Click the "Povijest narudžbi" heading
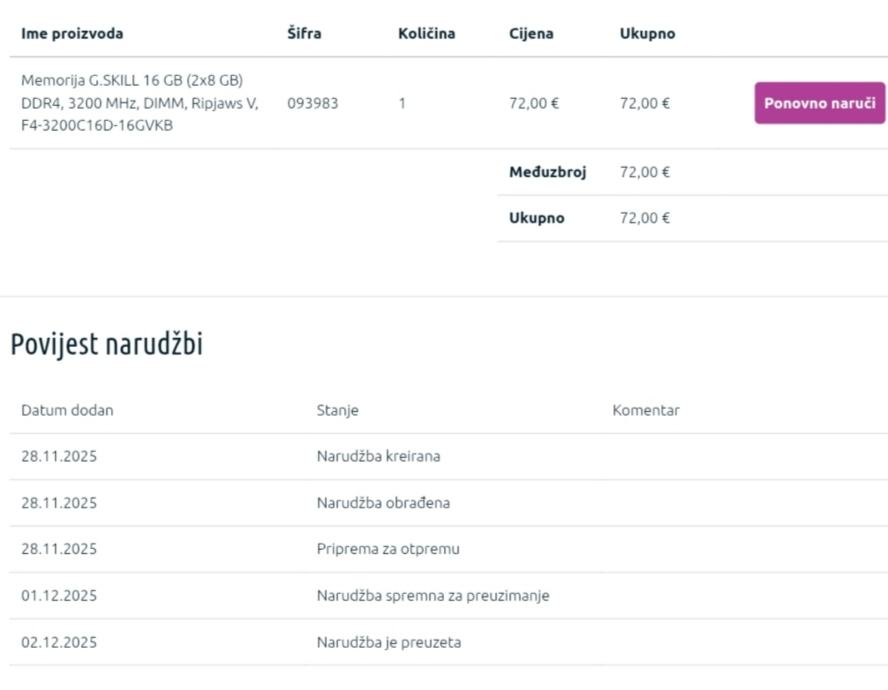Screen dimensions: 888x690 (x=107, y=345)
